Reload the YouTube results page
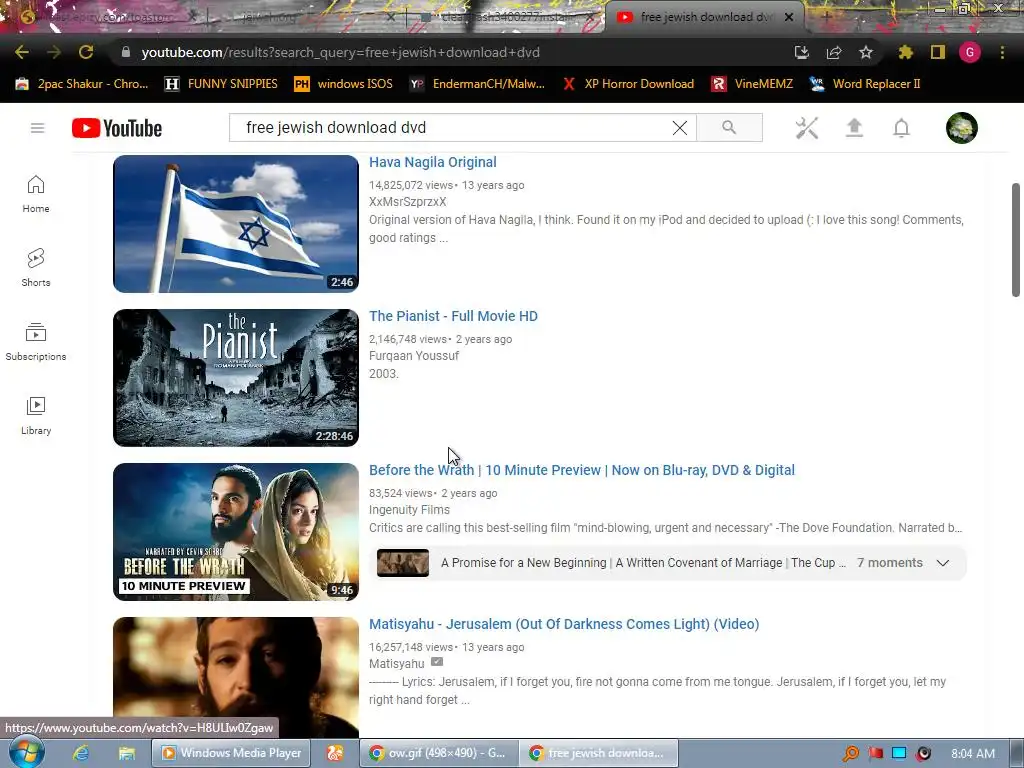This screenshot has width=1024, height=768. (x=86, y=52)
